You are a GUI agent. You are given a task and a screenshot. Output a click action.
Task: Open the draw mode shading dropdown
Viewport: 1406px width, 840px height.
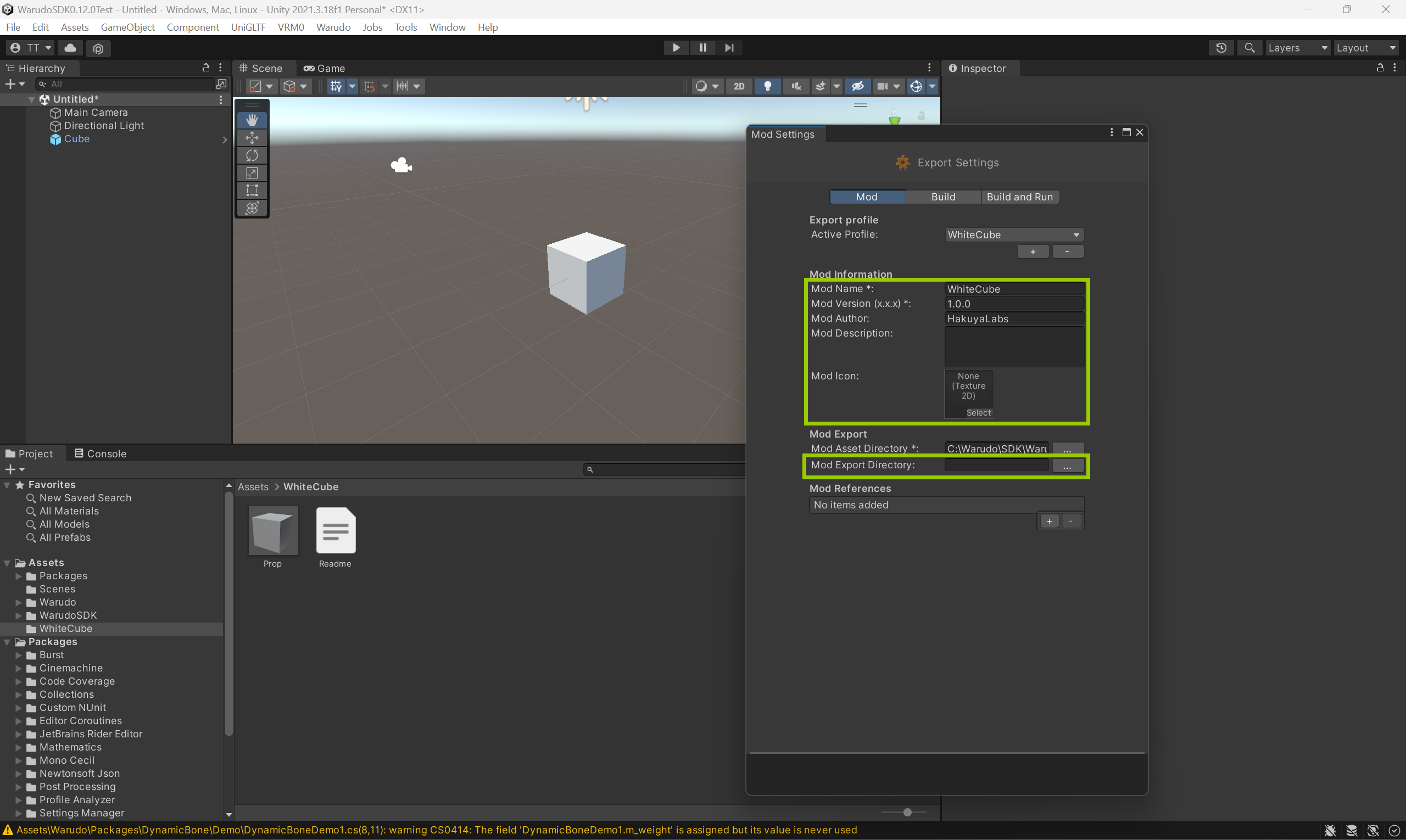(x=707, y=86)
